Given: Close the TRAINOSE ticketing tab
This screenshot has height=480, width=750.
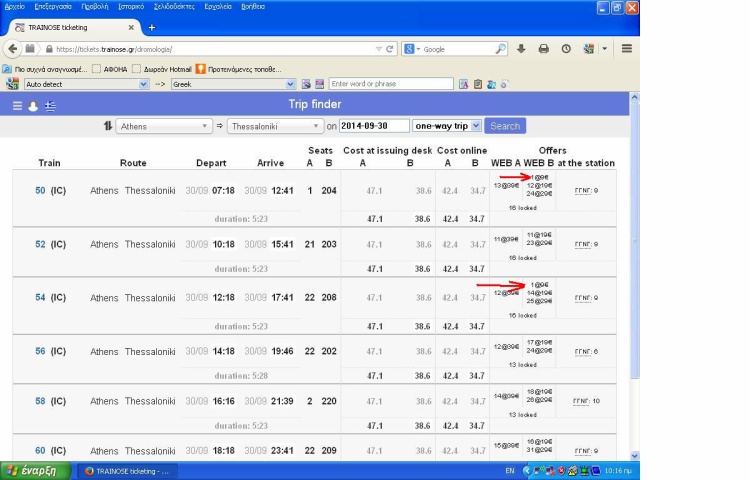Looking at the screenshot, I should (131, 28).
